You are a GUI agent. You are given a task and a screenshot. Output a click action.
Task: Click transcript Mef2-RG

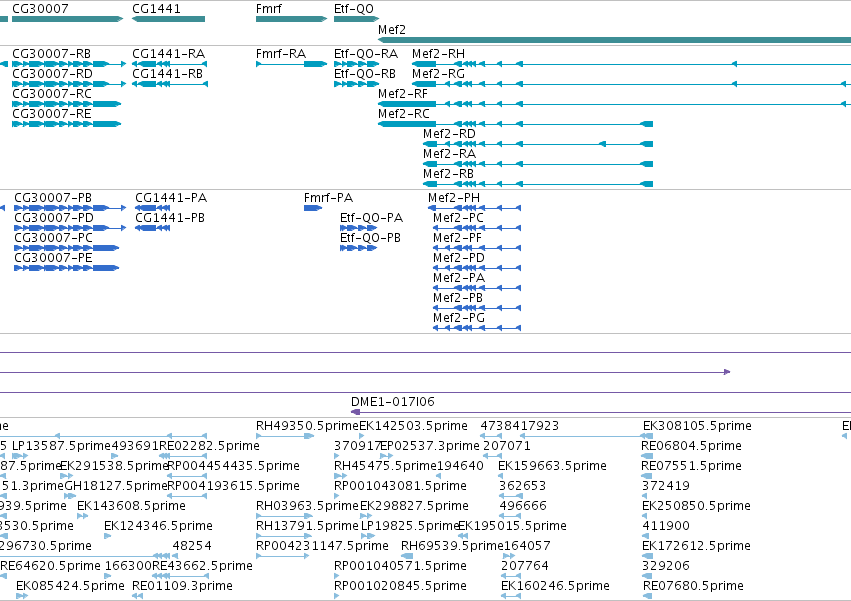pyautogui.click(x=631, y=84)
